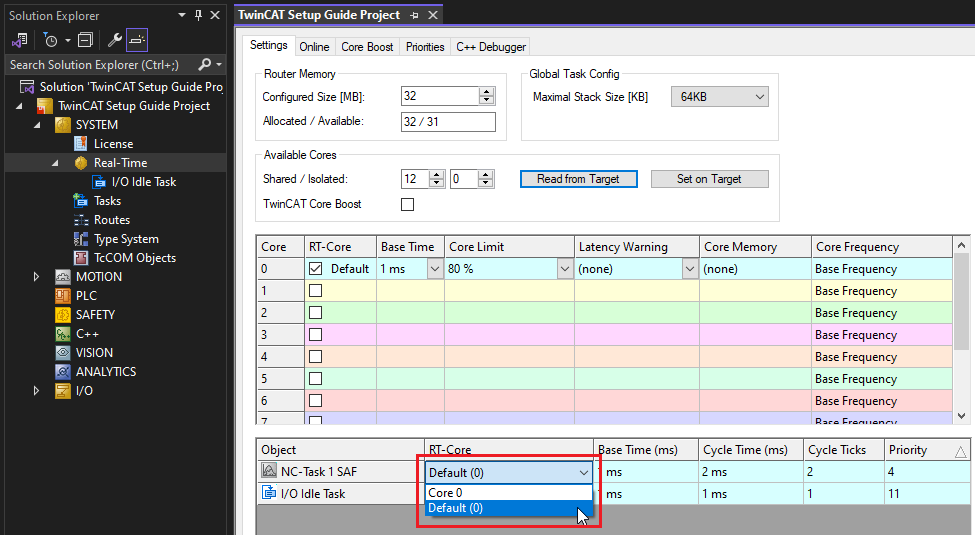
Task: Click the Collapse All icon in Solution Explorer
Action: pos(85,40)
